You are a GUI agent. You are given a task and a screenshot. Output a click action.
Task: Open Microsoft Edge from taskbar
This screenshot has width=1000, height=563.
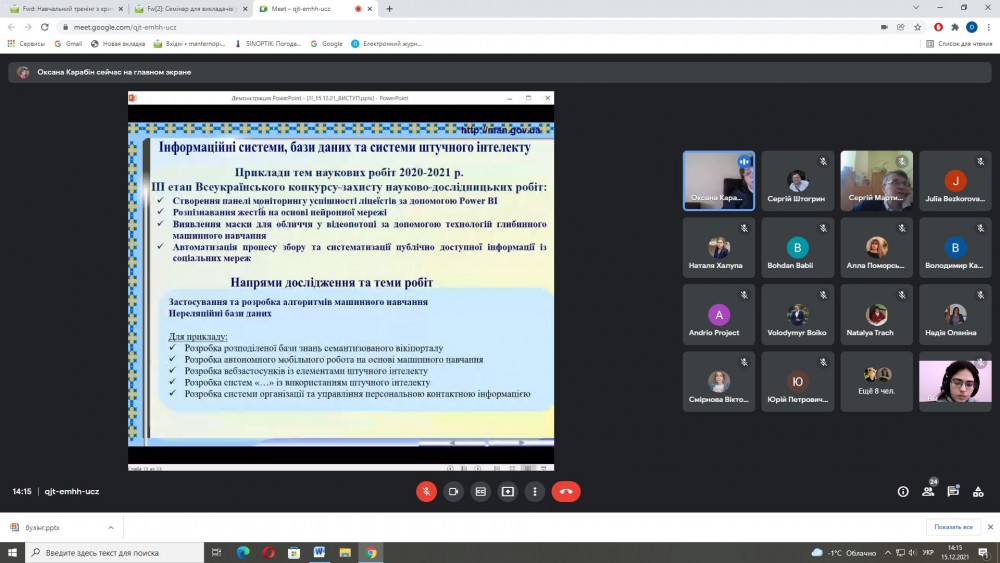(243, 553)
